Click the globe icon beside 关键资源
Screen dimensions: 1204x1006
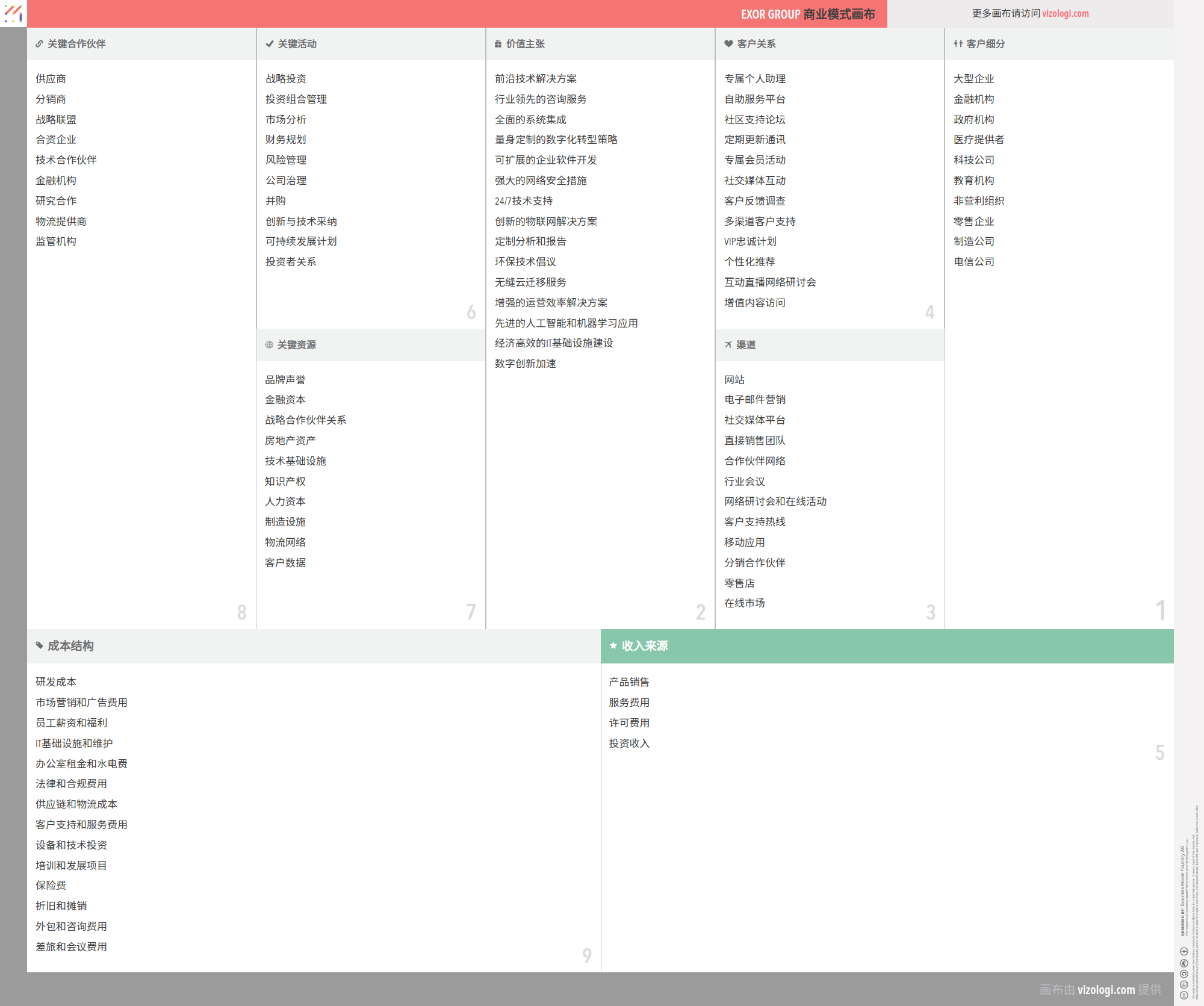[x=269, y=345]
